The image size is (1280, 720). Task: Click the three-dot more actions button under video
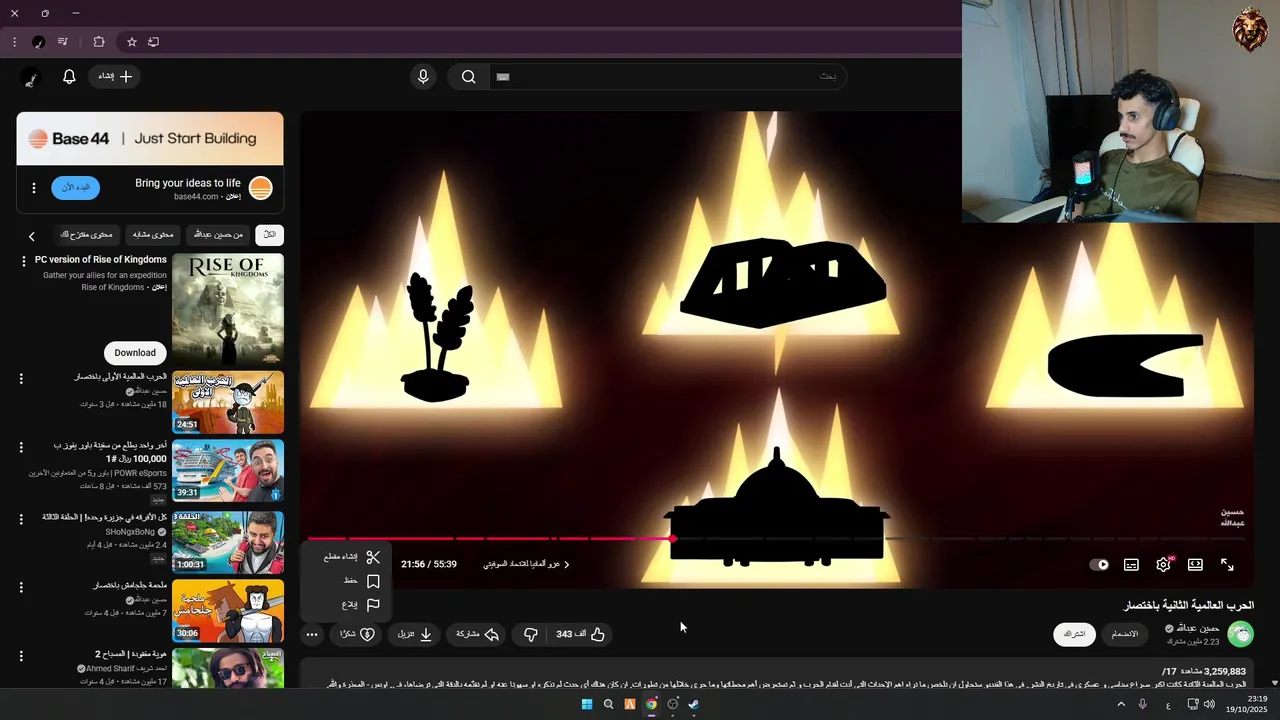pos(312,634)
